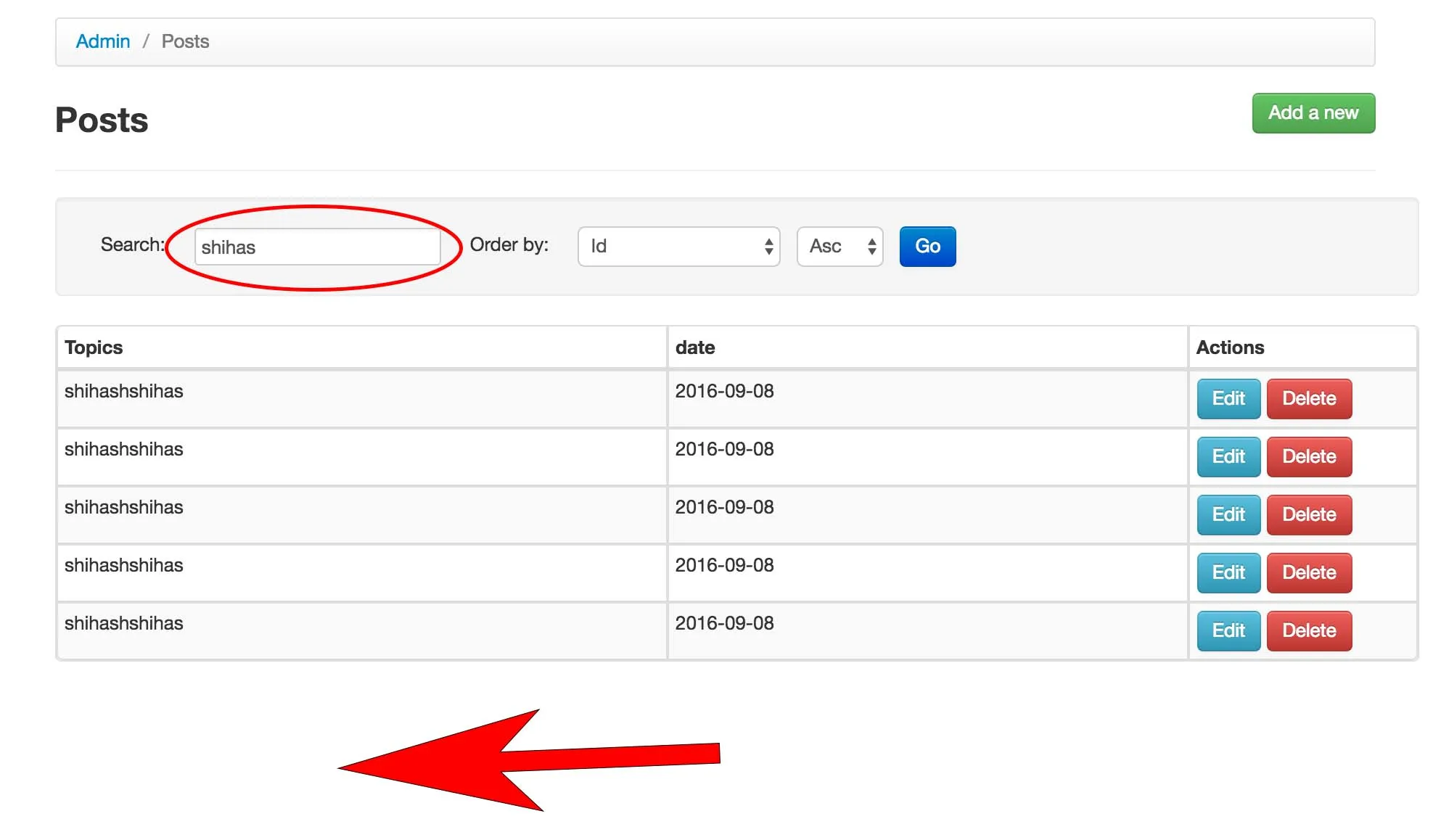Edit the fourth post row
Image resolution: width=1441 pixels, height=840 pixels.
coord(1228,572)
